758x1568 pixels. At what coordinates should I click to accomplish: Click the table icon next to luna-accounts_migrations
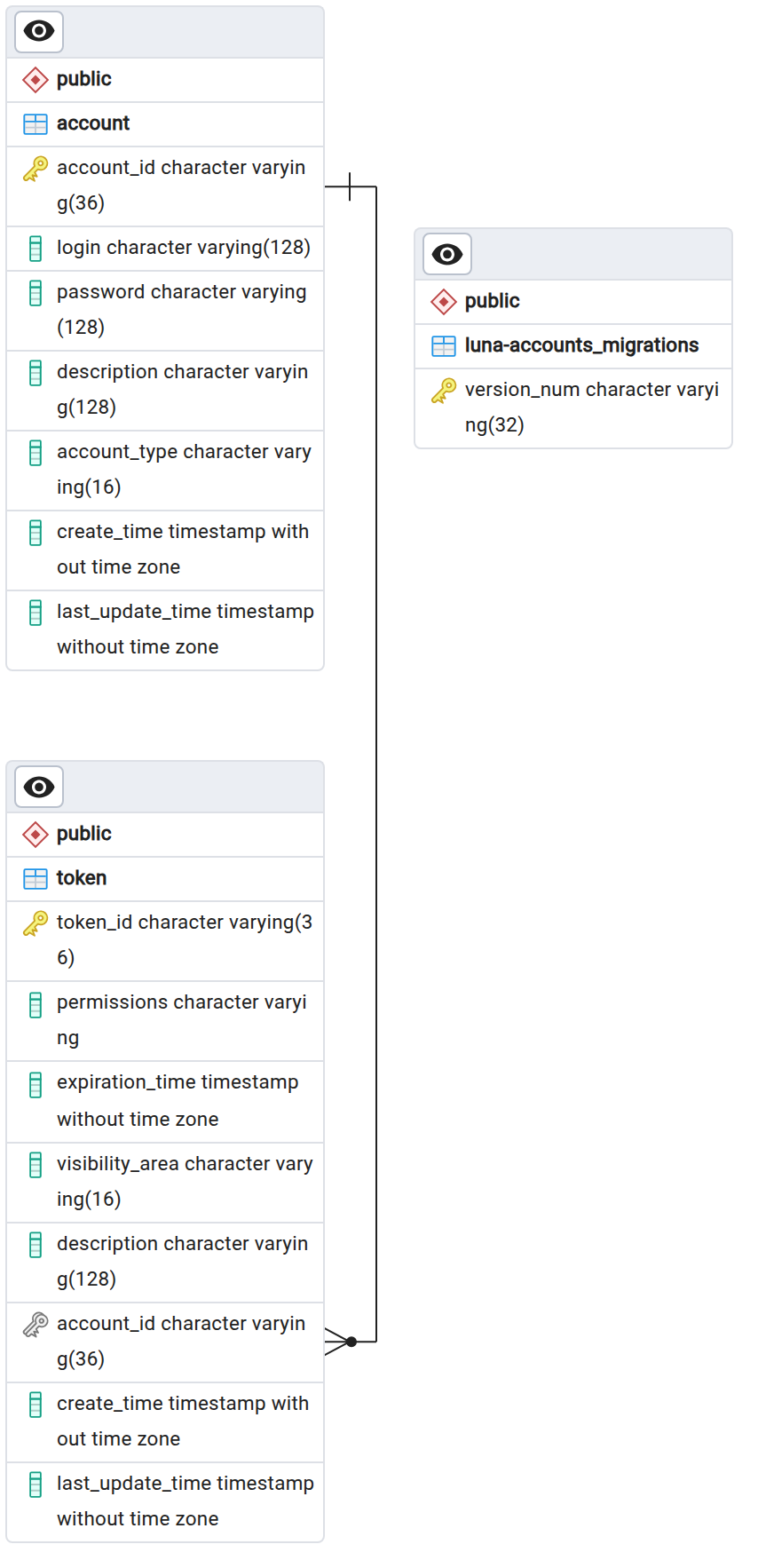coord(444,346)
